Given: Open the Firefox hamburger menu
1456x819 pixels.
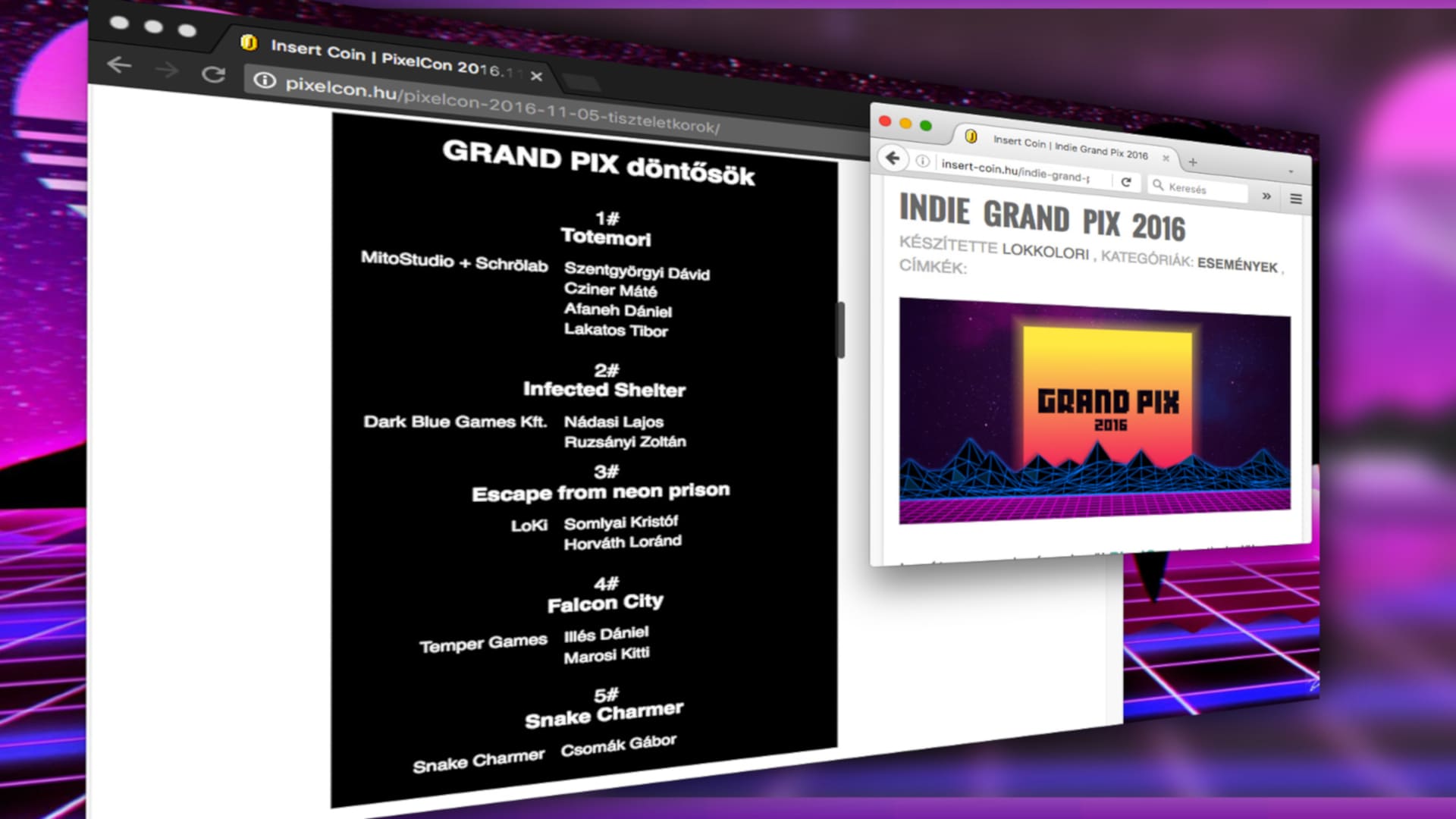Looking at the screenshot, I should (1296, 199).
